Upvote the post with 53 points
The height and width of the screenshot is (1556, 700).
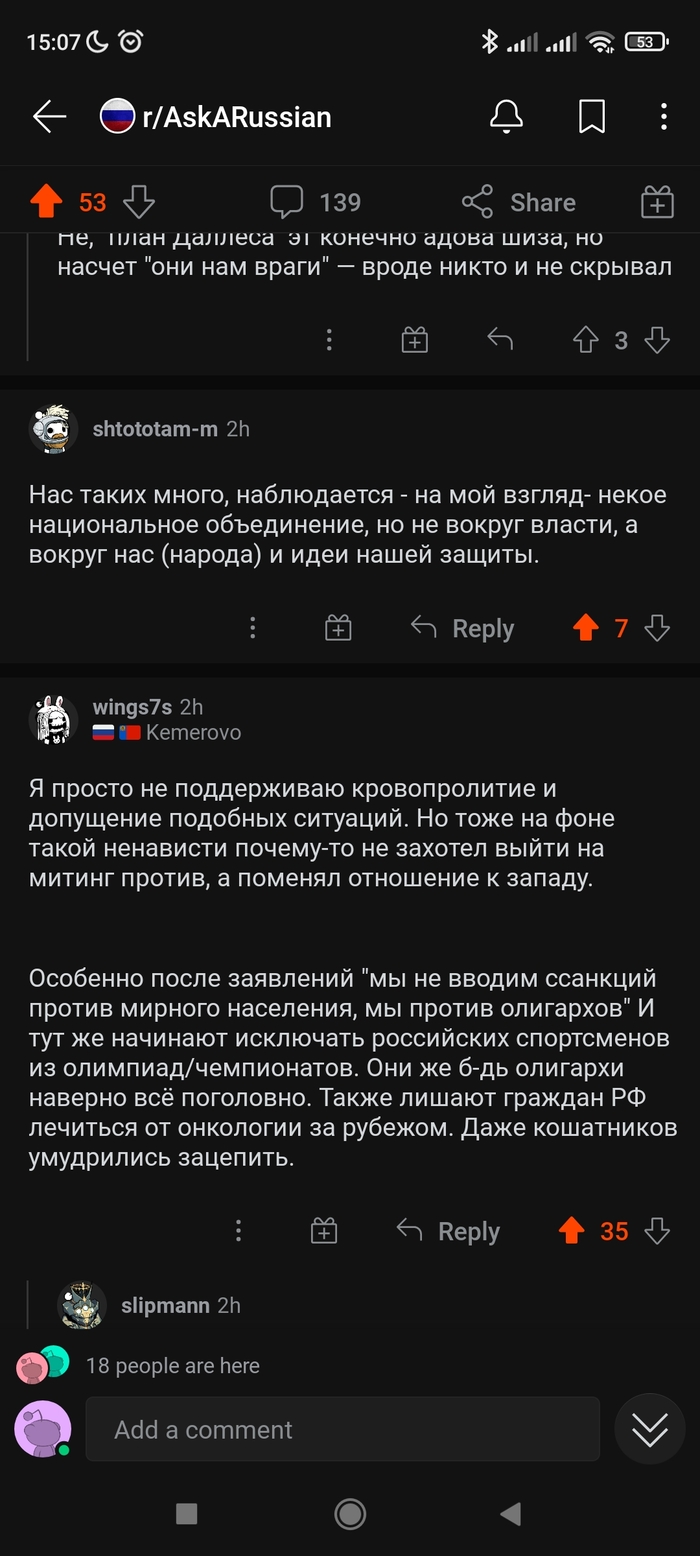46,203
